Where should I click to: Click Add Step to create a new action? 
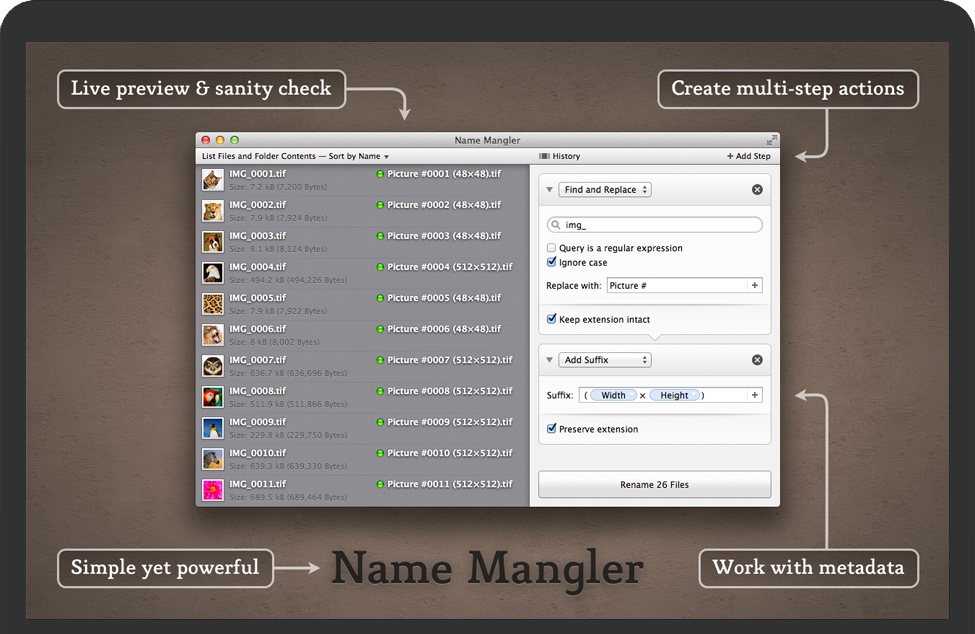click(x=750, y=156)
